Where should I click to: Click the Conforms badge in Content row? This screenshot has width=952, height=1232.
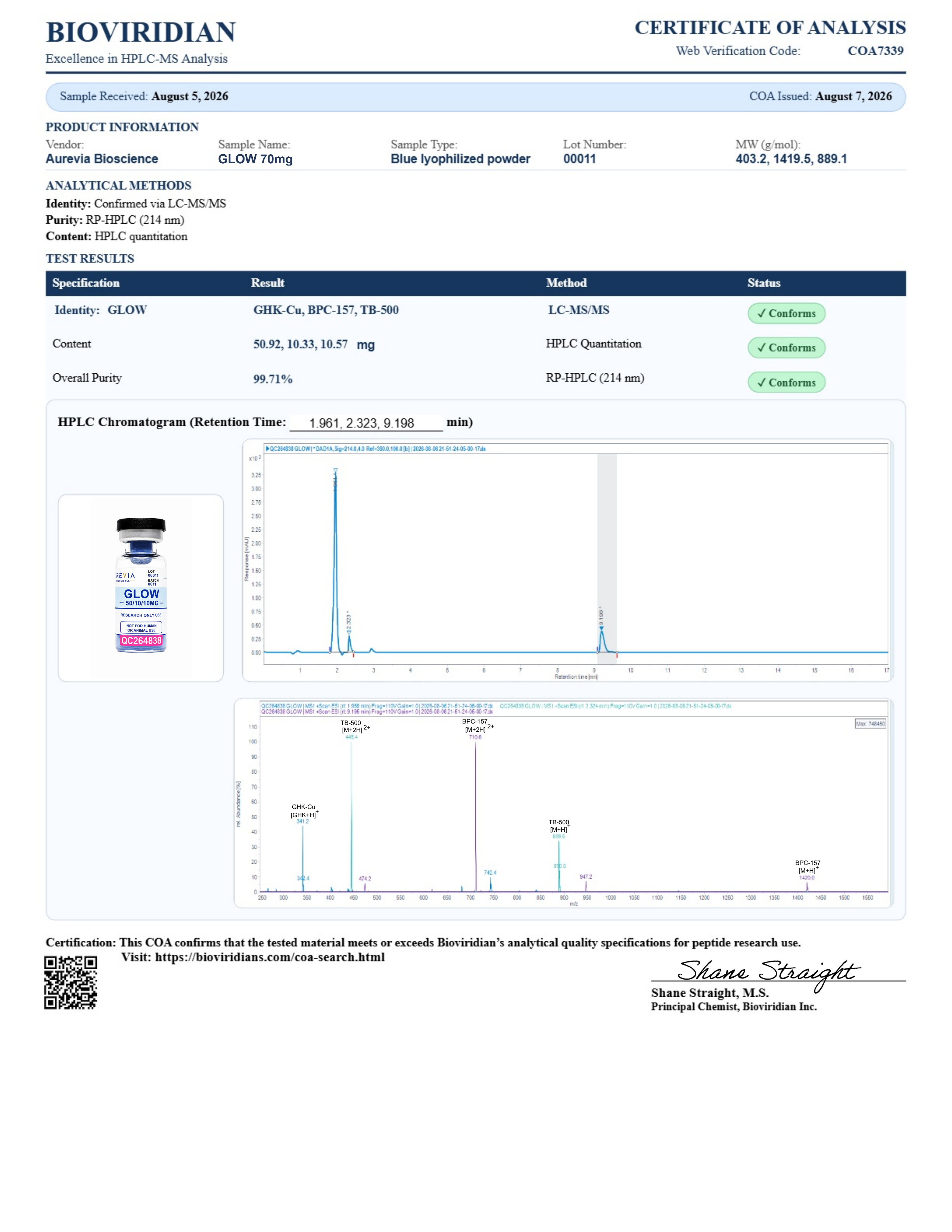[x=786, y=348]
